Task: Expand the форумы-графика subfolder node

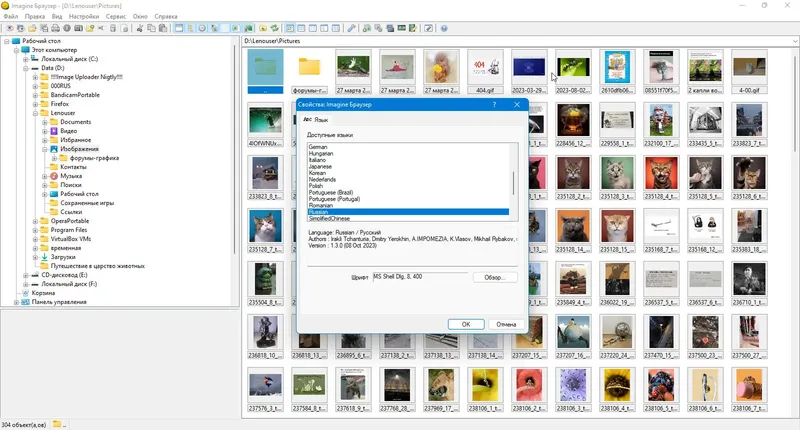Action: coord(55,158)
